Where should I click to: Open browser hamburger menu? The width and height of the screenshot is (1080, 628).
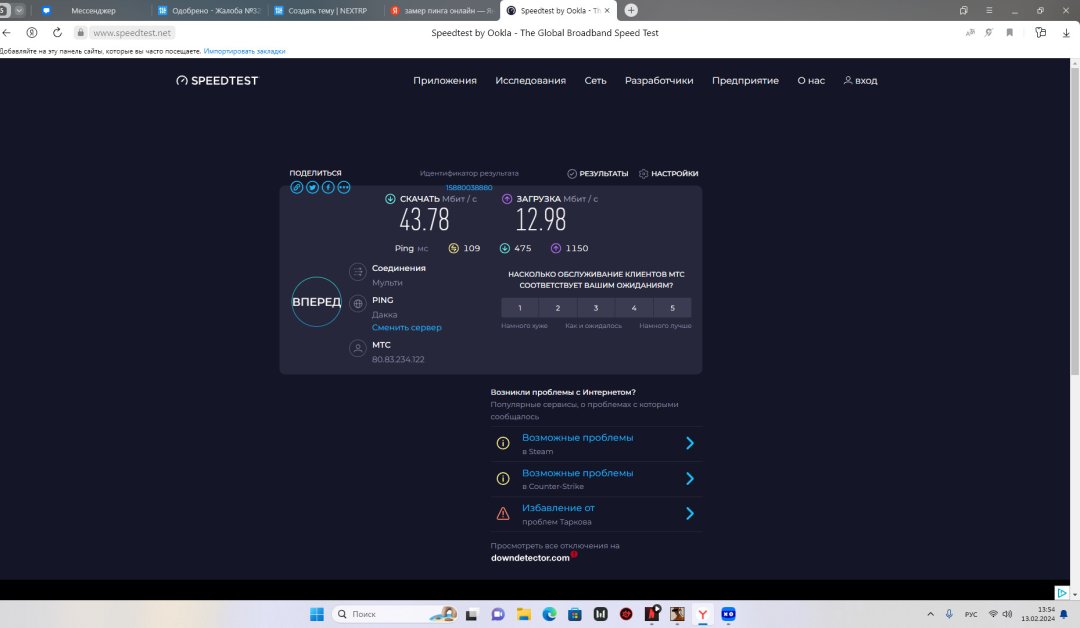pos(989,10)
